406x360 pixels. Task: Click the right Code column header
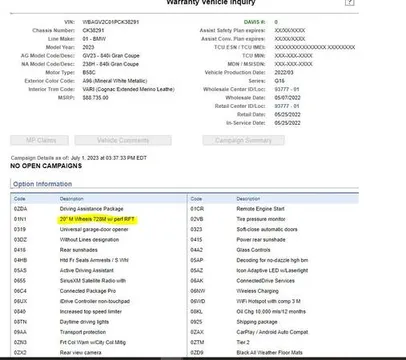click(x=196, y=199)
